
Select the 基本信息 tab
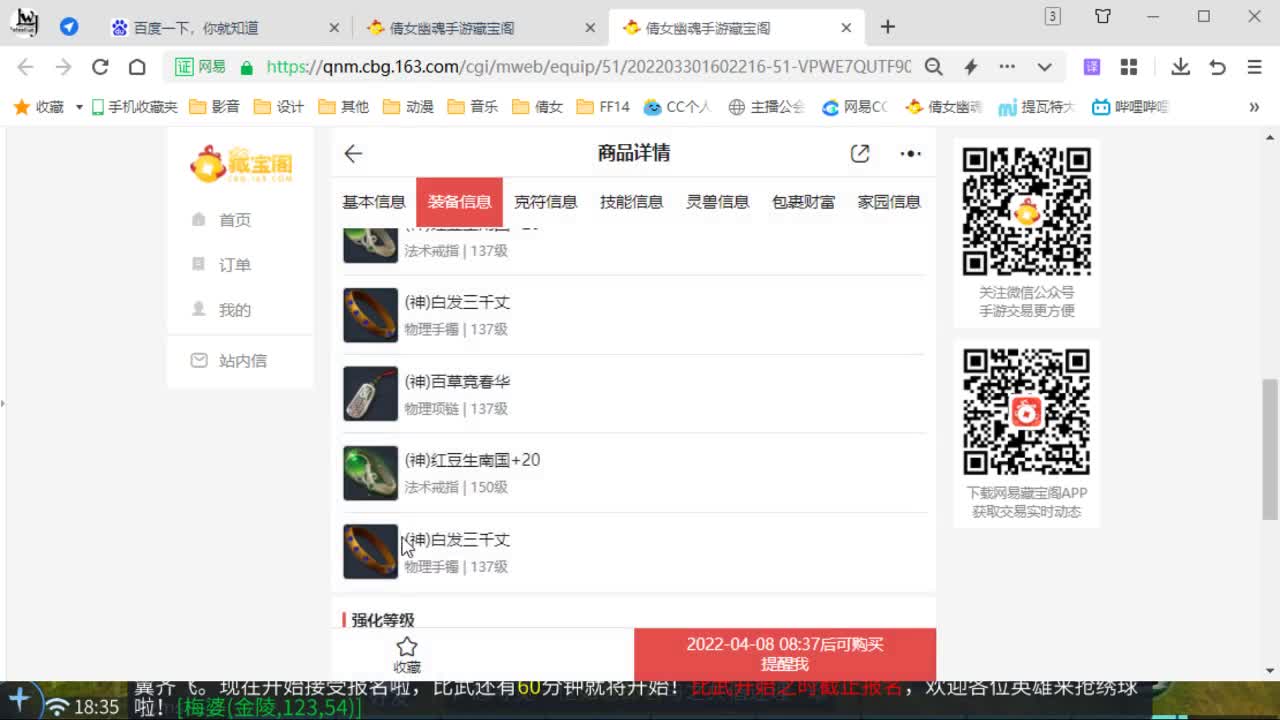pos(374,202)
